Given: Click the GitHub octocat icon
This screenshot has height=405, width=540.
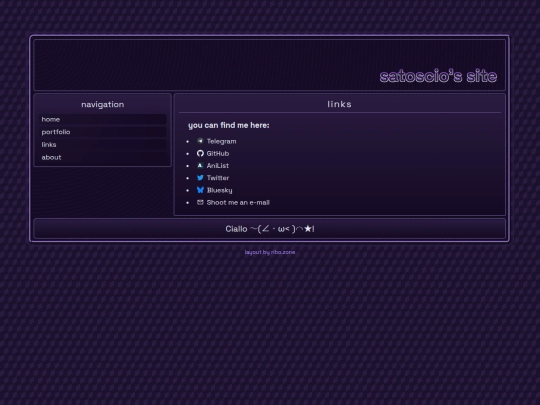Looking at the screenshot, I should tap(200, 153).
